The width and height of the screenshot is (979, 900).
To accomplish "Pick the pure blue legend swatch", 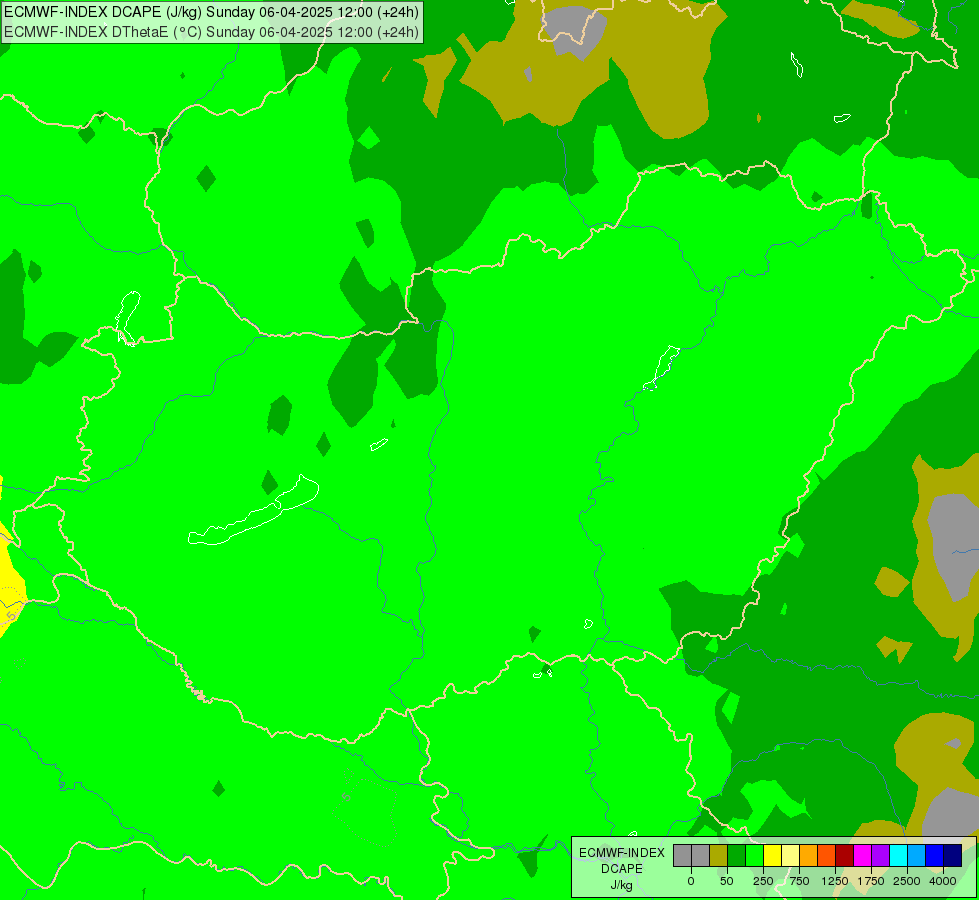I will coord(935,856).
